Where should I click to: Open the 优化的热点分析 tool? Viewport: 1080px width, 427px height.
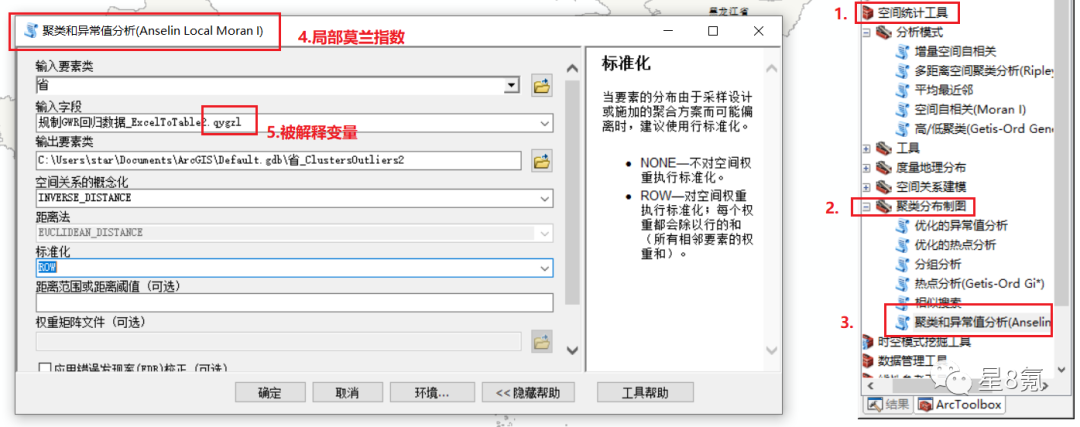pyautogui.click(x=955, y=244)
